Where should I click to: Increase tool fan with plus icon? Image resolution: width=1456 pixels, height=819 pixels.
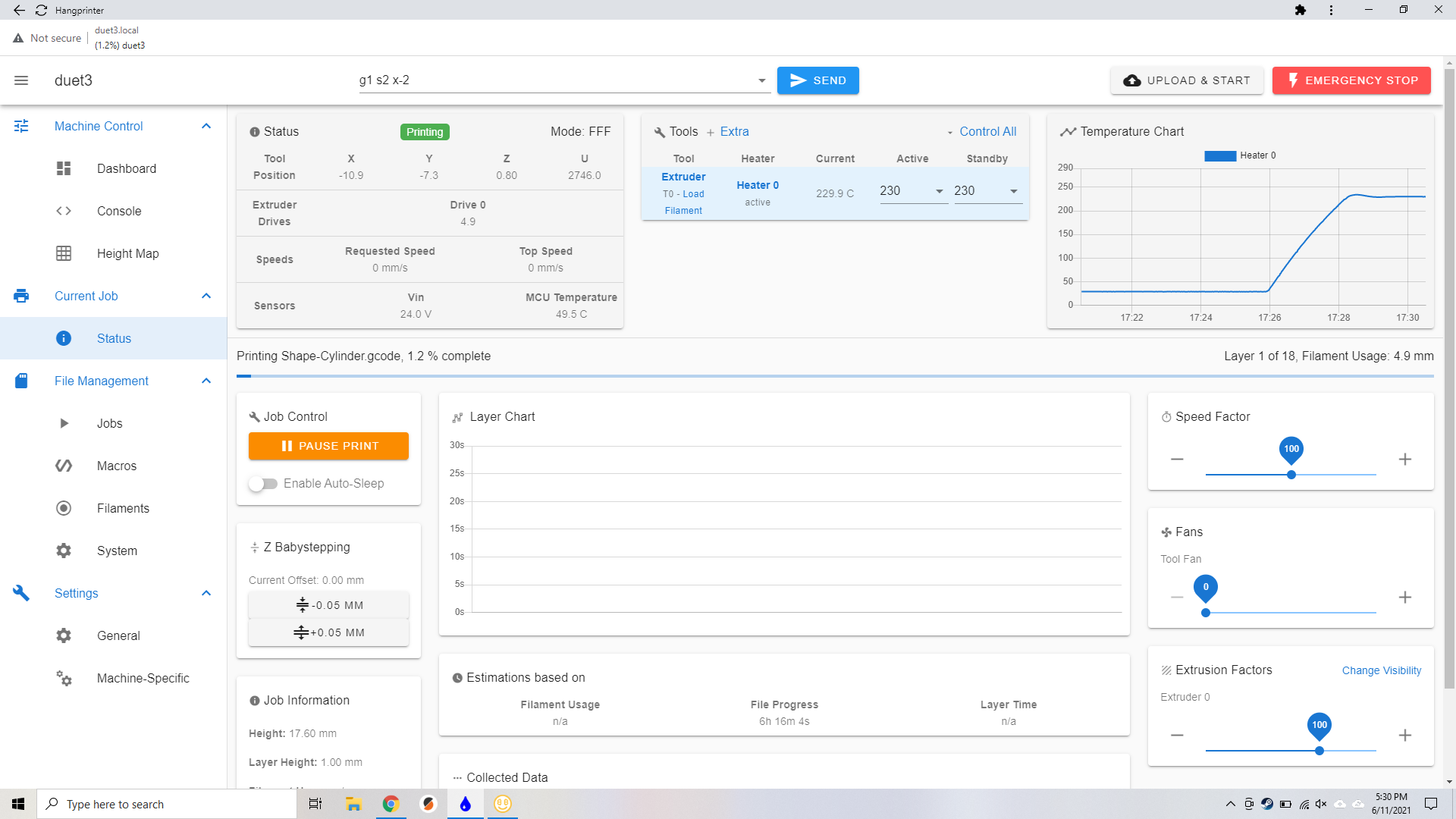click(x=1405, y=598)
